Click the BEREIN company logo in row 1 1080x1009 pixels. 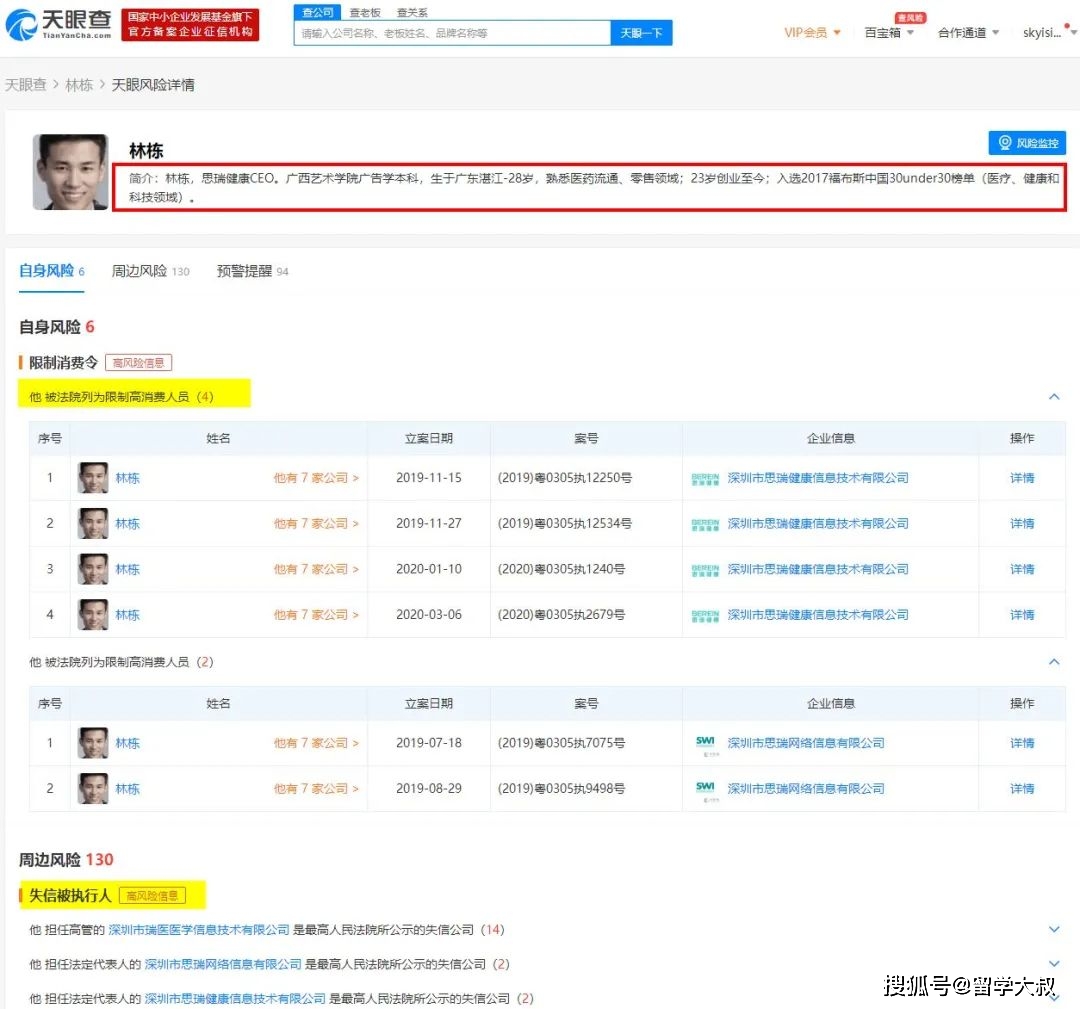(705, 478)
